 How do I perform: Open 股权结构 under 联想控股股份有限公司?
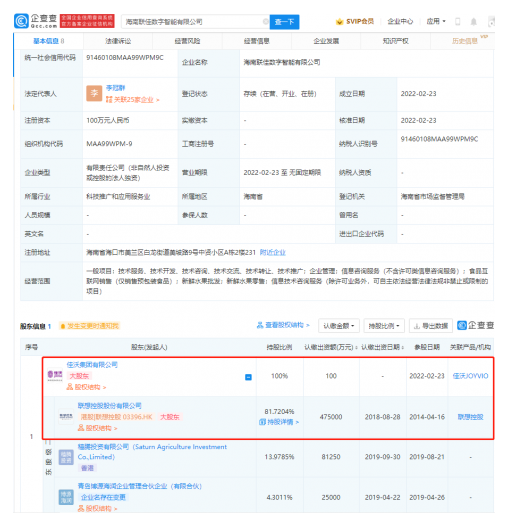[x=98, y=428]
